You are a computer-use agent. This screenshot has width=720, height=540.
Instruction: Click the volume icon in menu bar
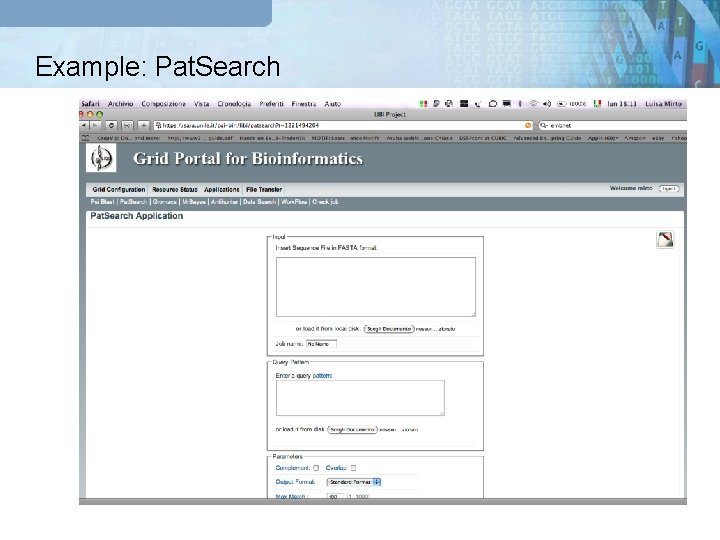point(547,104)
